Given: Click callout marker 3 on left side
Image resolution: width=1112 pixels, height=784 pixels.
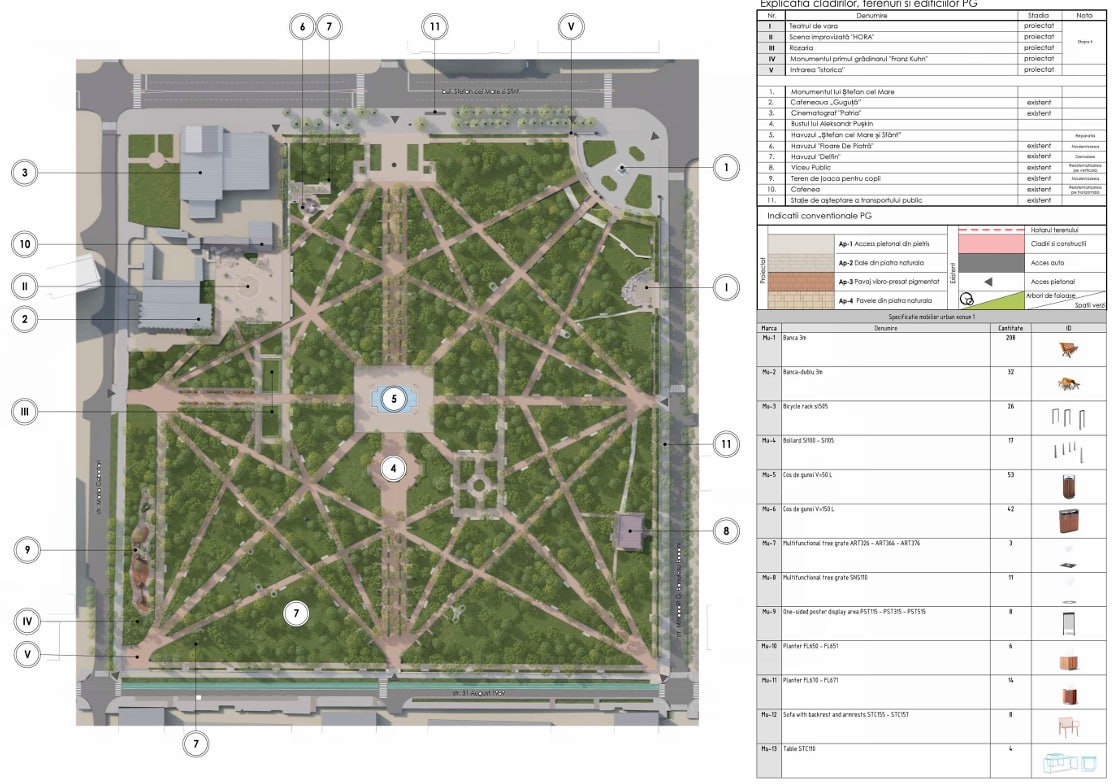Looking at the screenshot, I should point(26,173).
